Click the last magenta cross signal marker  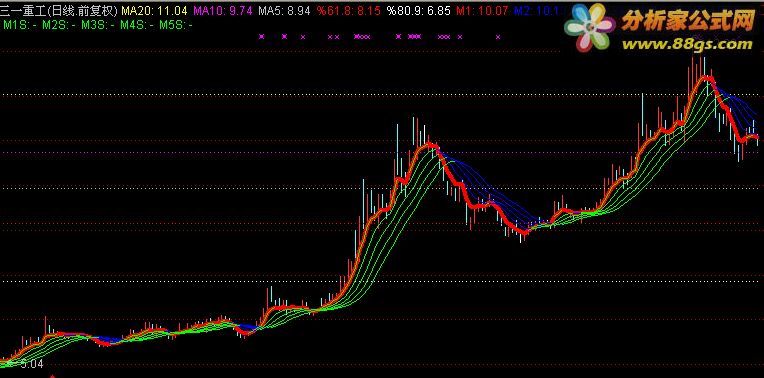(497, 37)
